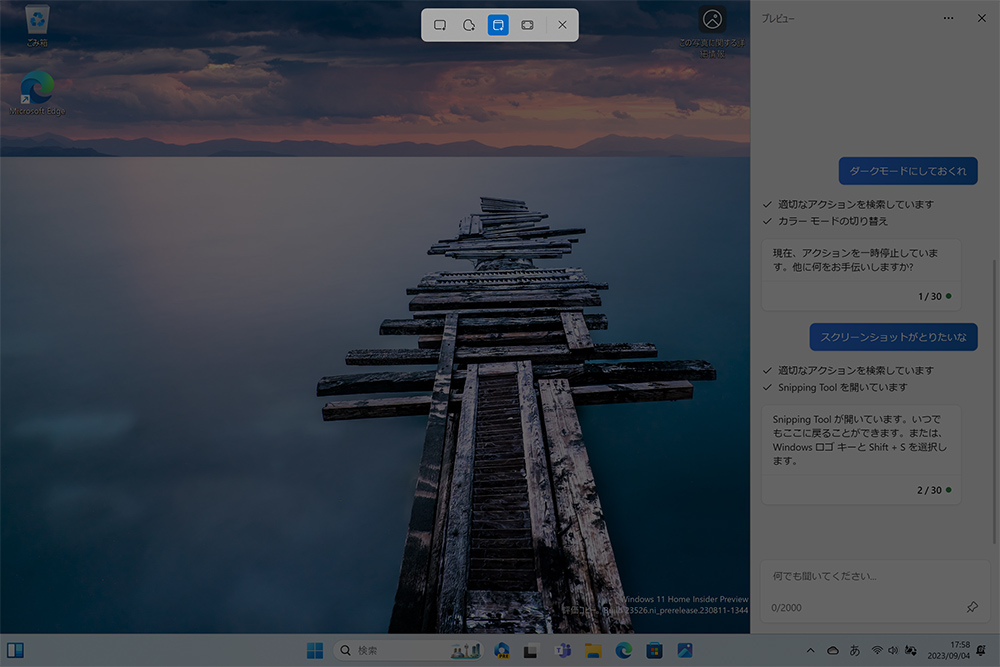Screen dimensions: 1000x667
Task: Open the volume speaker tray icon
Action: tap(893, 650)
